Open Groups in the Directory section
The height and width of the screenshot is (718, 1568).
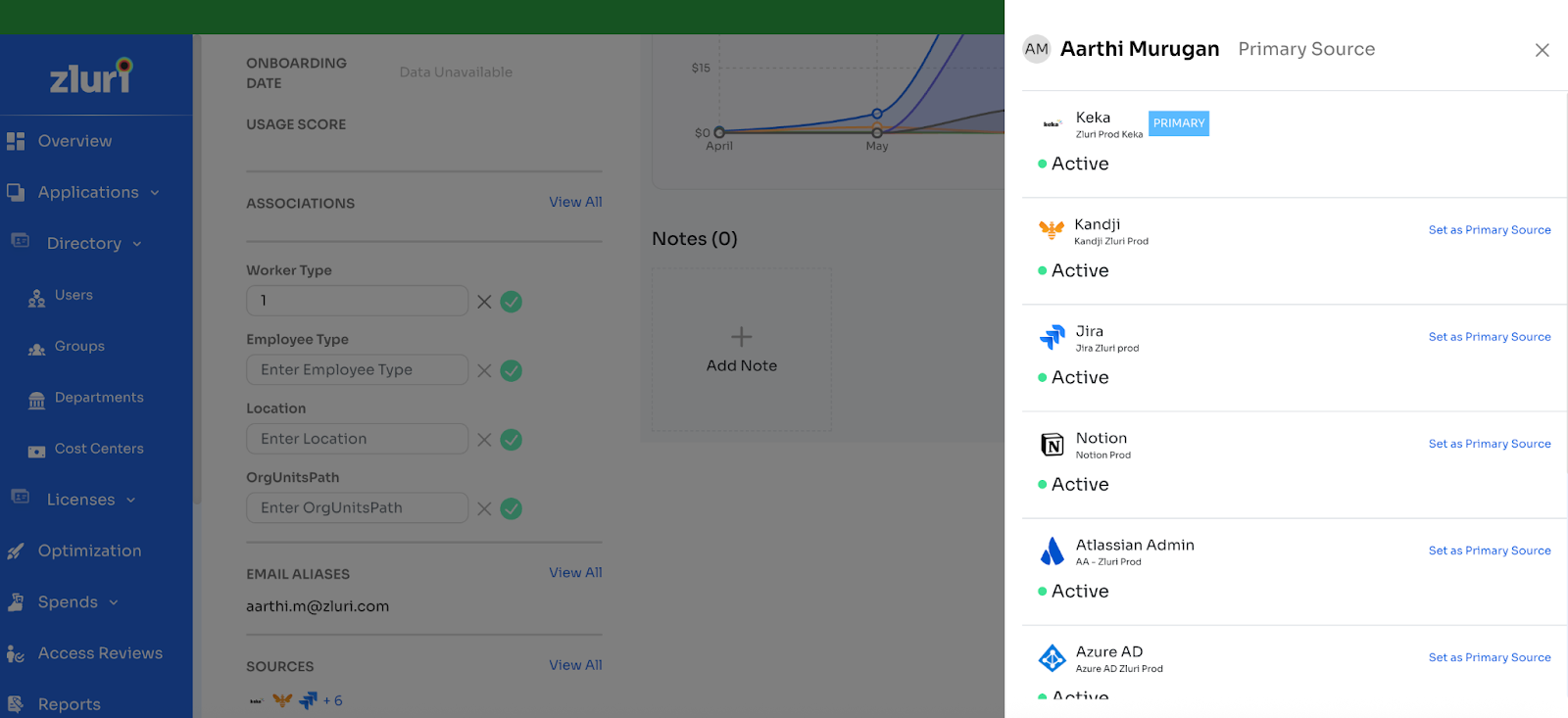(x=79, y=346)
